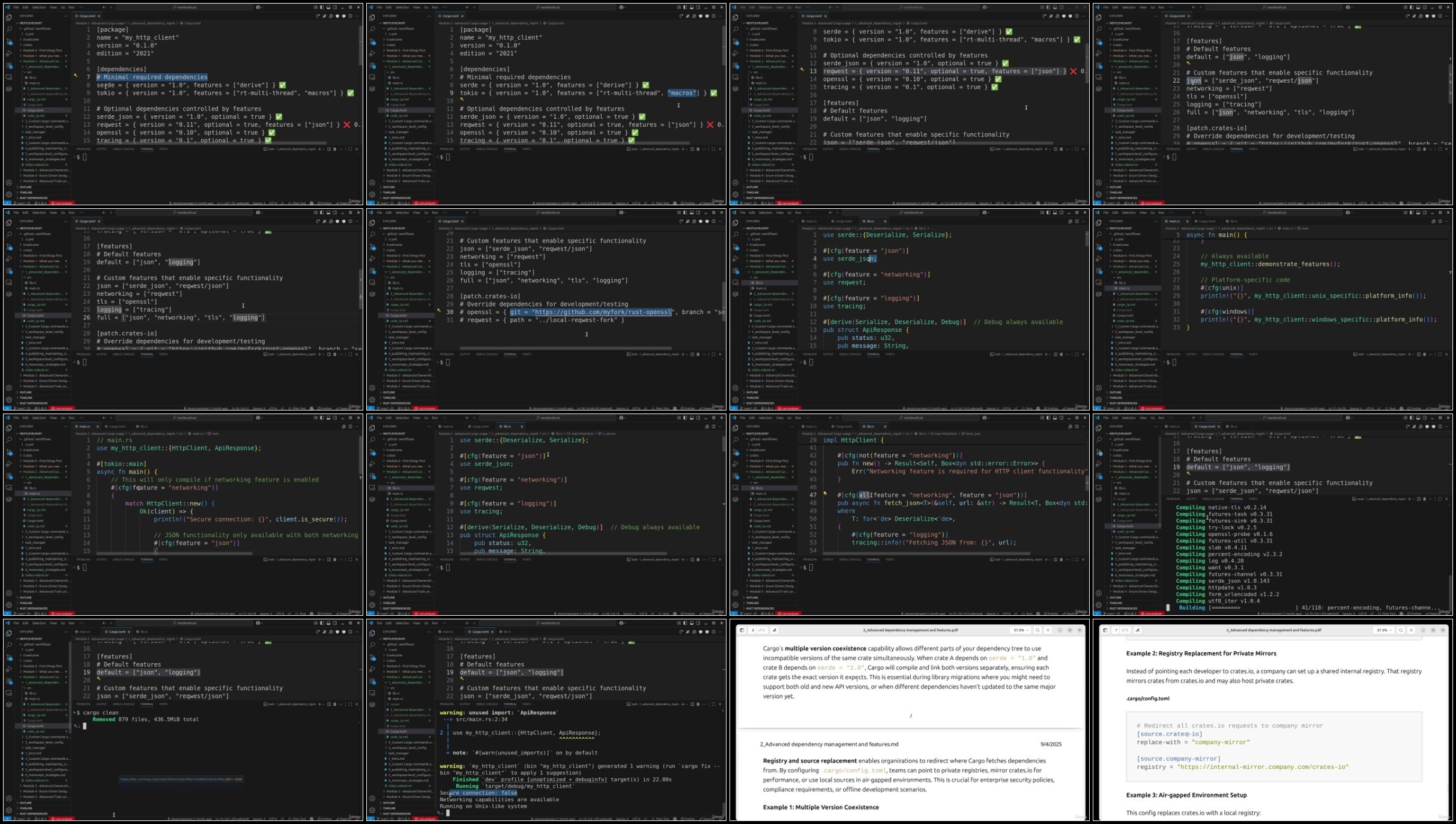The height and width of the screenshot is (824, 1456).
Task: Switch to OUTPUT tab in "unused import" warning frame
Action: 465,704
